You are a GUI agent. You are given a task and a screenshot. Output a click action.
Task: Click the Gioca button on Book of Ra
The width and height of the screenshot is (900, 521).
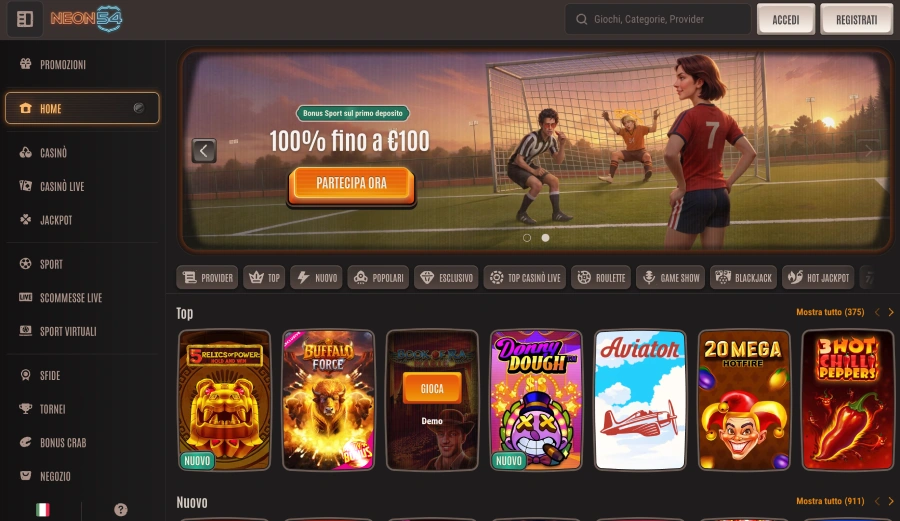432,388
